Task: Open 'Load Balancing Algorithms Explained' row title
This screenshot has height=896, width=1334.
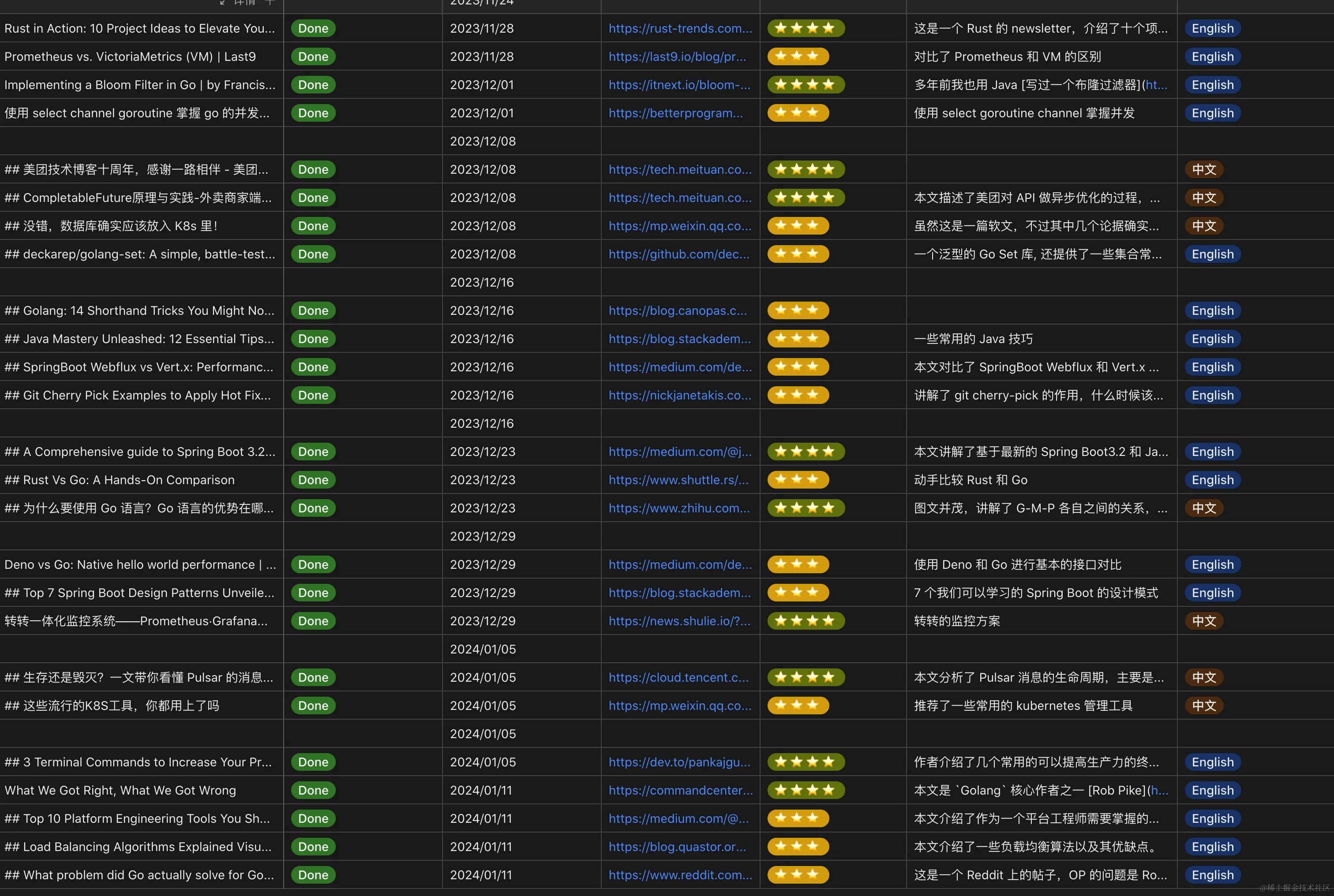Action: tap(138, 847)
